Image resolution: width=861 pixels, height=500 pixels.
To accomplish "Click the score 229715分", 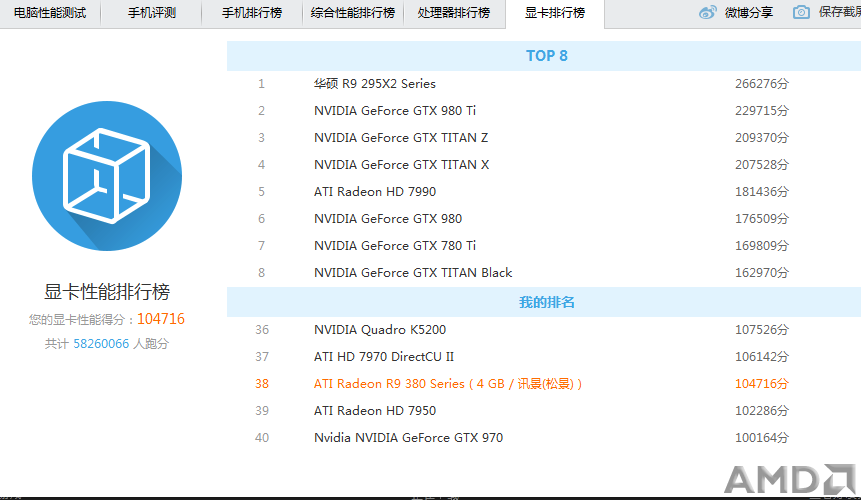I will (x=762, y=111).
